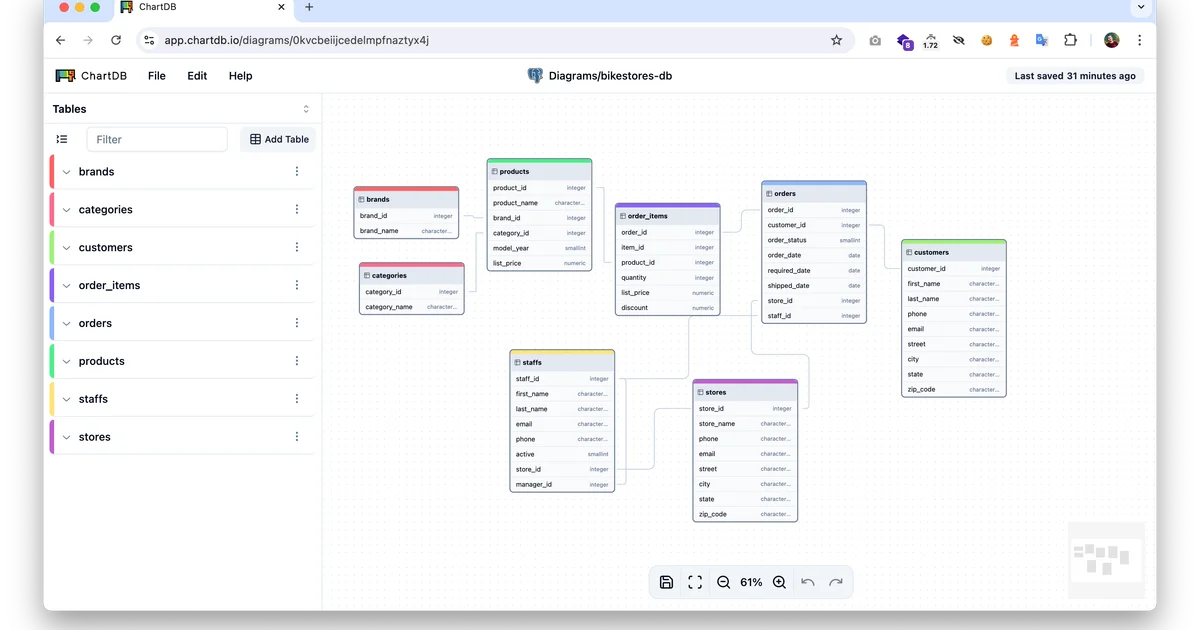Image resolution: width=1200 pixels, height=630 pixels.
Task: Click the save diagram icon
Action: (667, 582)
